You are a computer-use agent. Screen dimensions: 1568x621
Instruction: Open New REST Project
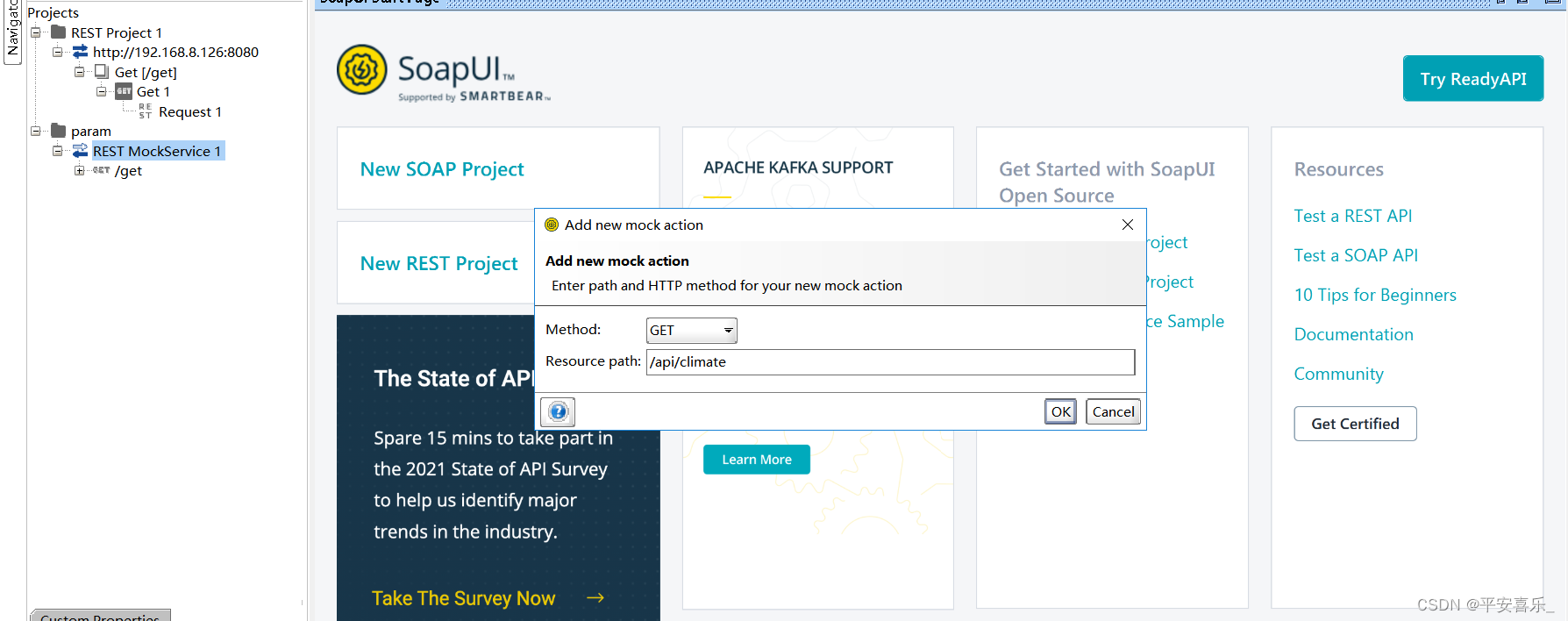pyautogui.click(x=439, y=263)
